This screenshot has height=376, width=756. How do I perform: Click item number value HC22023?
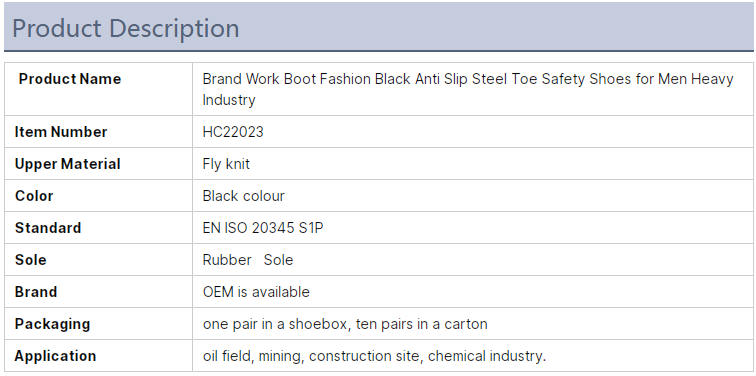click(233, 132)
